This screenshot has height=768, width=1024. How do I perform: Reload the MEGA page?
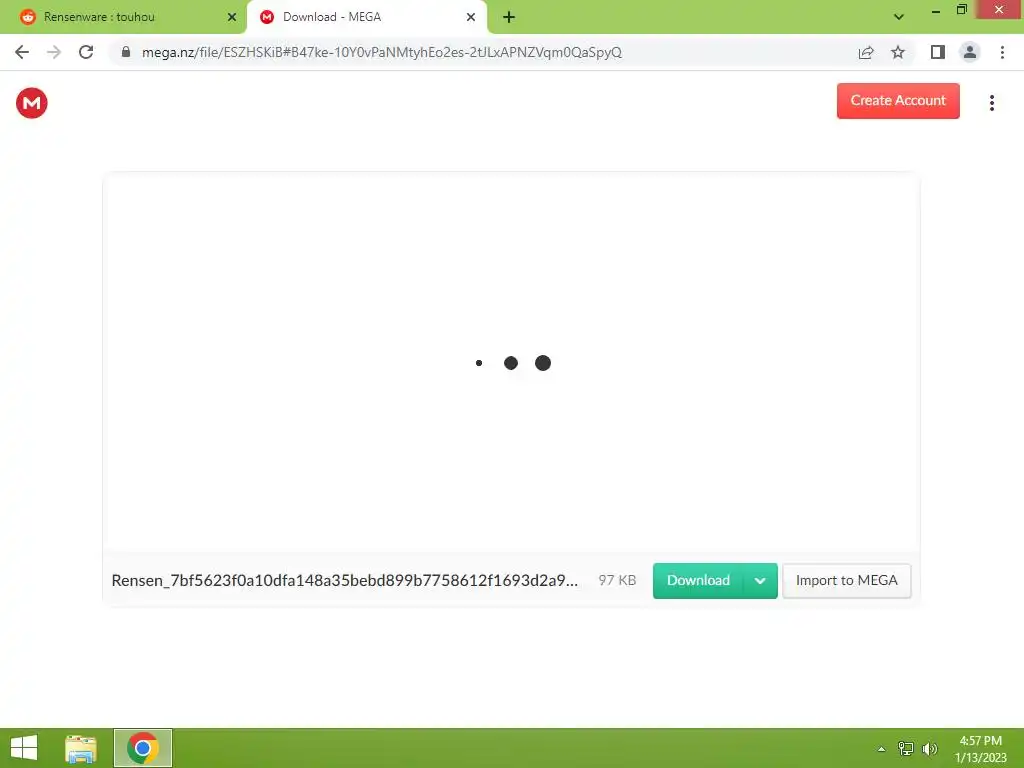click(86, 52)
